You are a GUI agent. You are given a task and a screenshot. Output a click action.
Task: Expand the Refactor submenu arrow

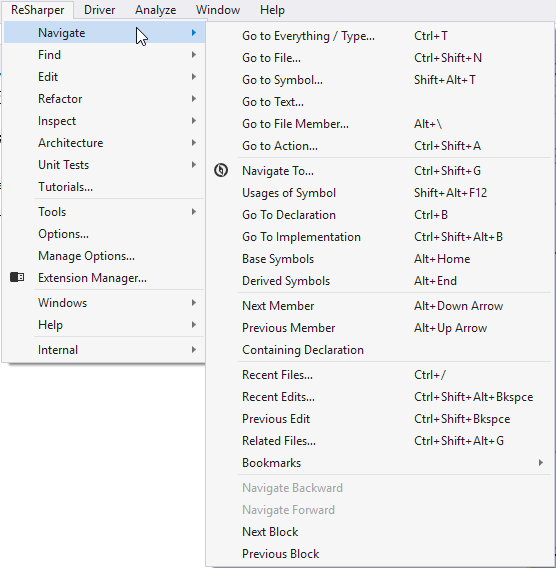[x=194, y=99]
